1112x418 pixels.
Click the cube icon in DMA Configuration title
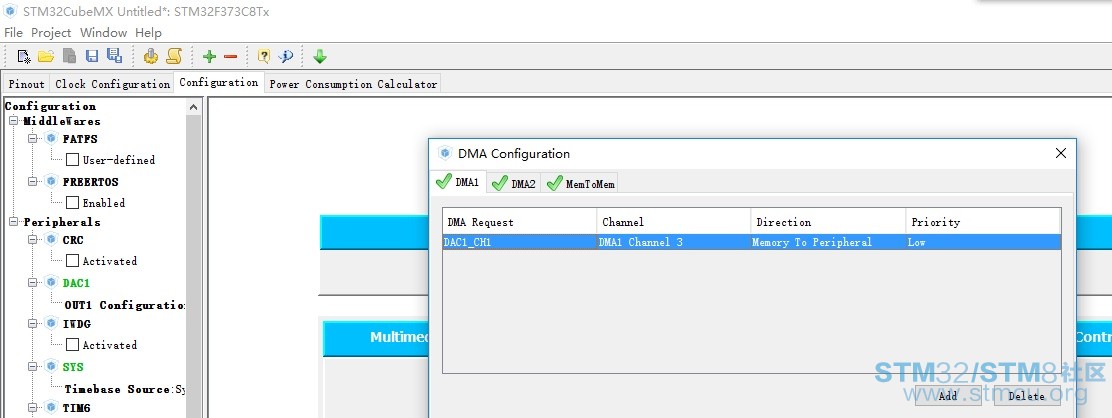tap(445, 153)
